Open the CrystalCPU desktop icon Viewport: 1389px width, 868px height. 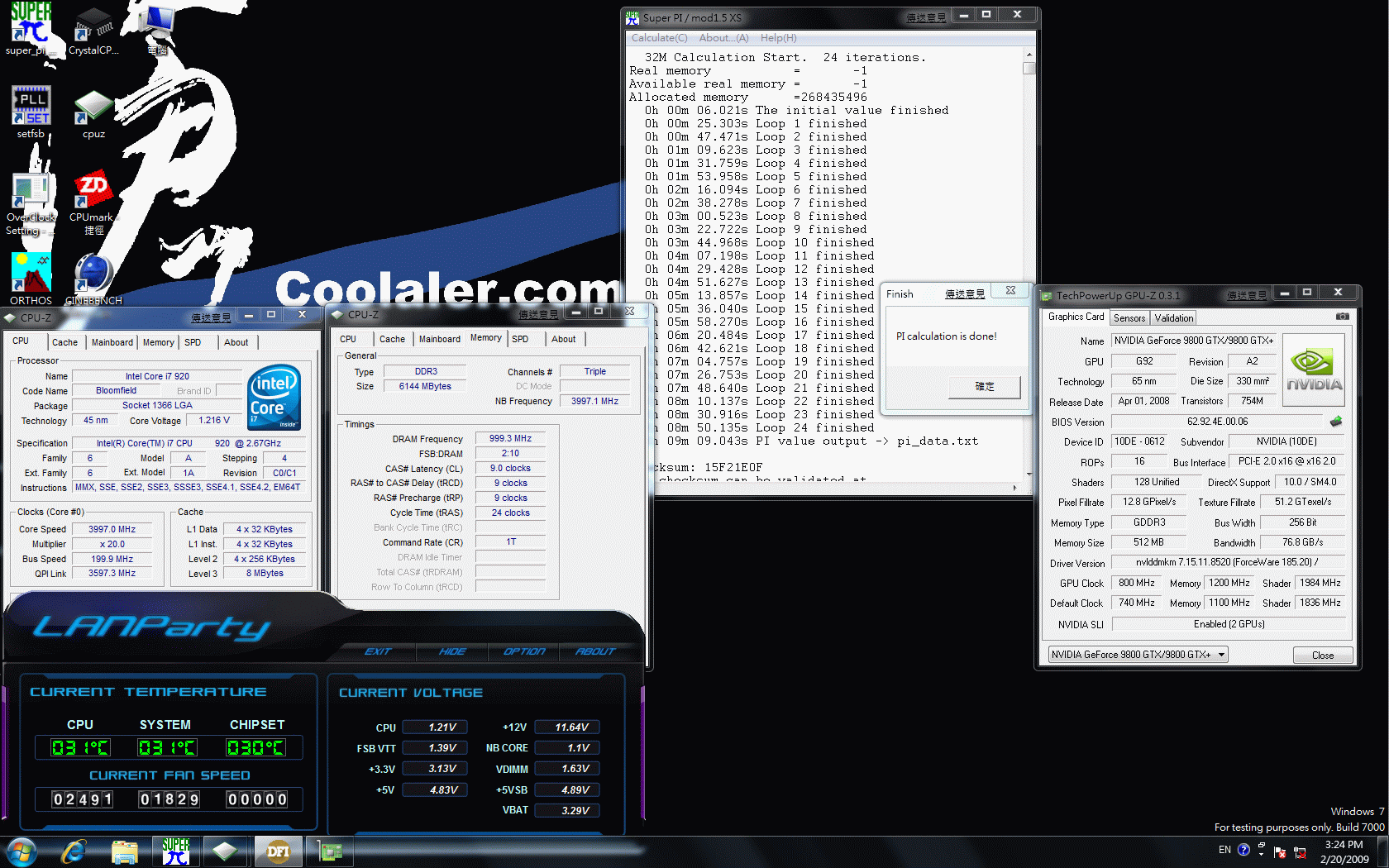93,30
